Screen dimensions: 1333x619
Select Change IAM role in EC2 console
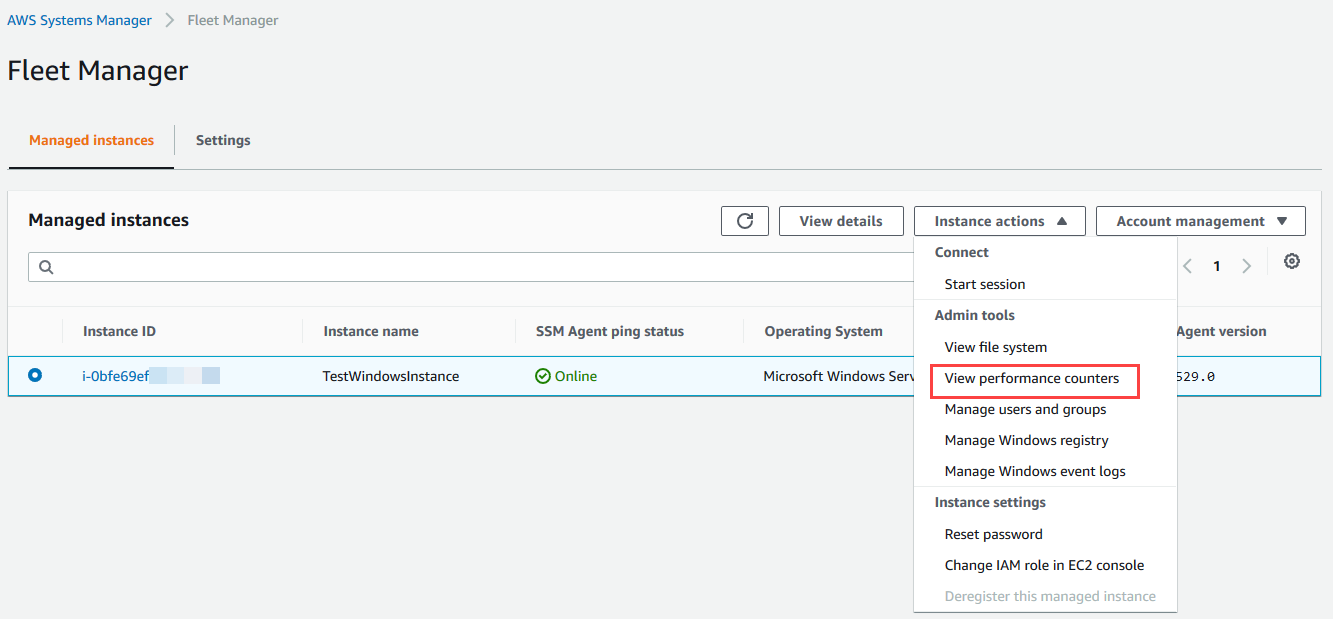1045,565
